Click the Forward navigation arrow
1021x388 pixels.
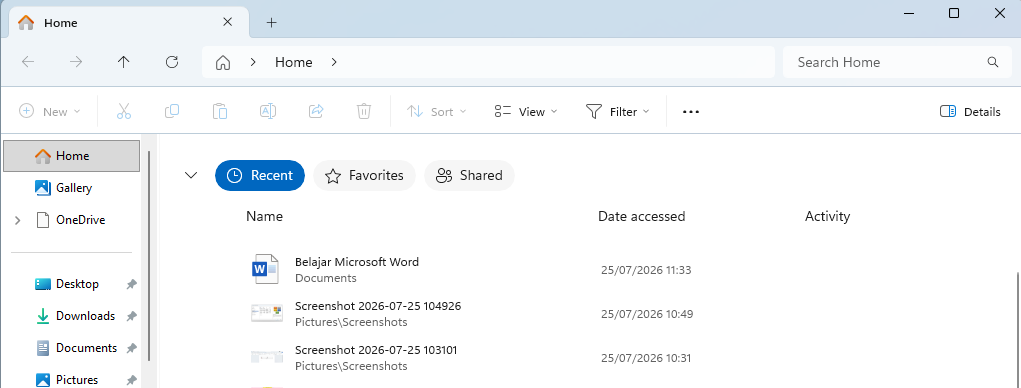76,62
